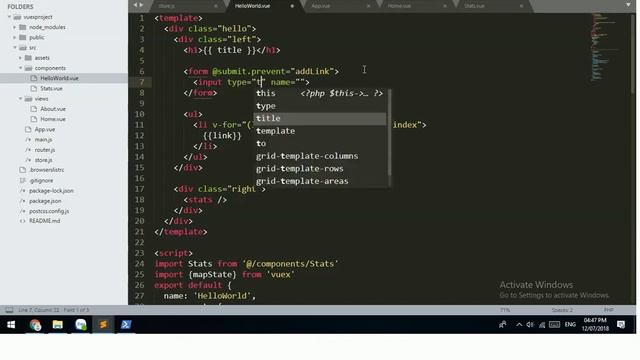Open store.js from the sidebar
The height and width of the screenshot is (360, 640).
pyautogui.click(x=43, y=160)
